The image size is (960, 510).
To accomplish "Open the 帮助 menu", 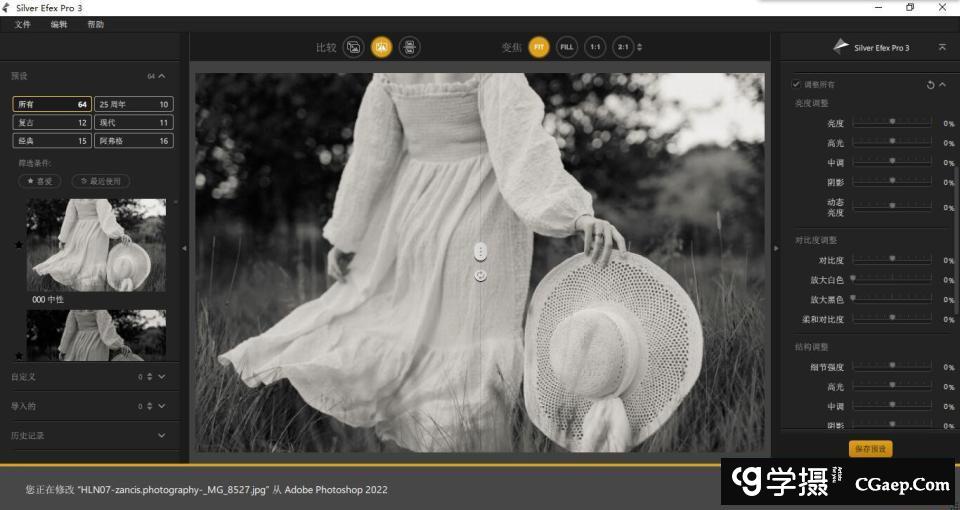I will [95, 24].
